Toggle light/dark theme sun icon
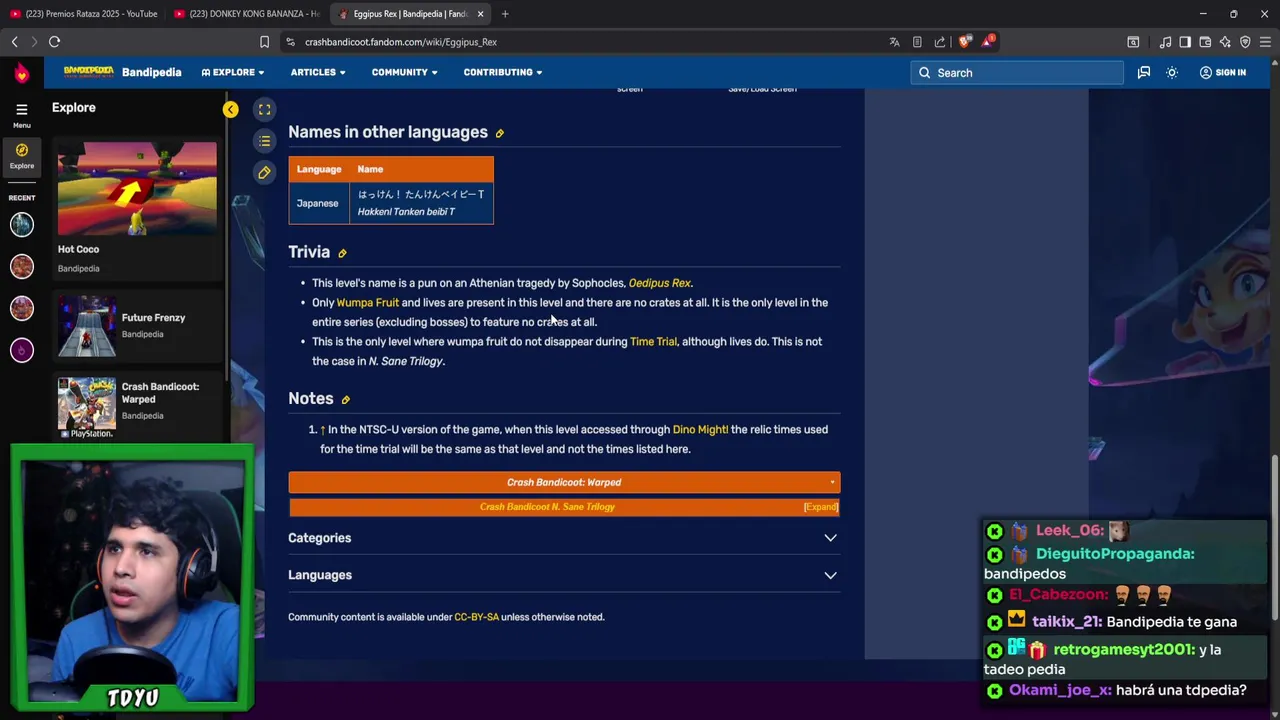The width and height of the screenshot is (1280, 720). coord(1172,72)
